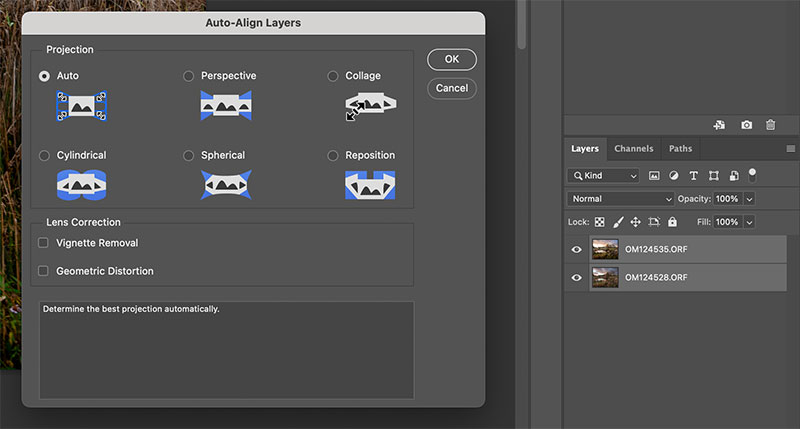Image resolution: width=800 pixels, height=429 pixels.
Task: Create new snapshot camera icon
Action: (x=746, y=125)
